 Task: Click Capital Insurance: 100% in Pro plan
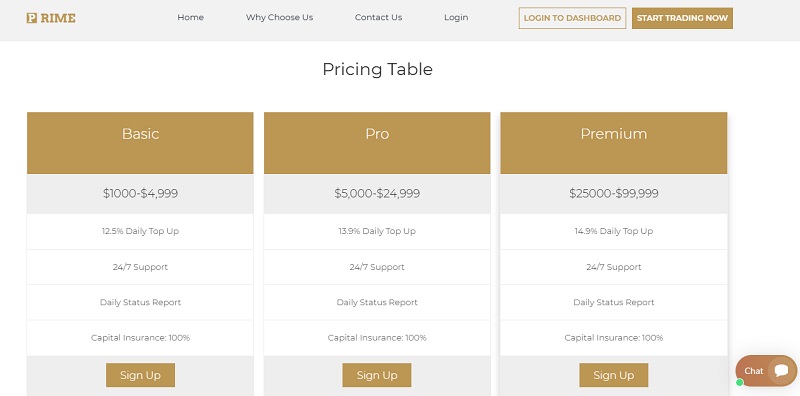tap(377, 338)
